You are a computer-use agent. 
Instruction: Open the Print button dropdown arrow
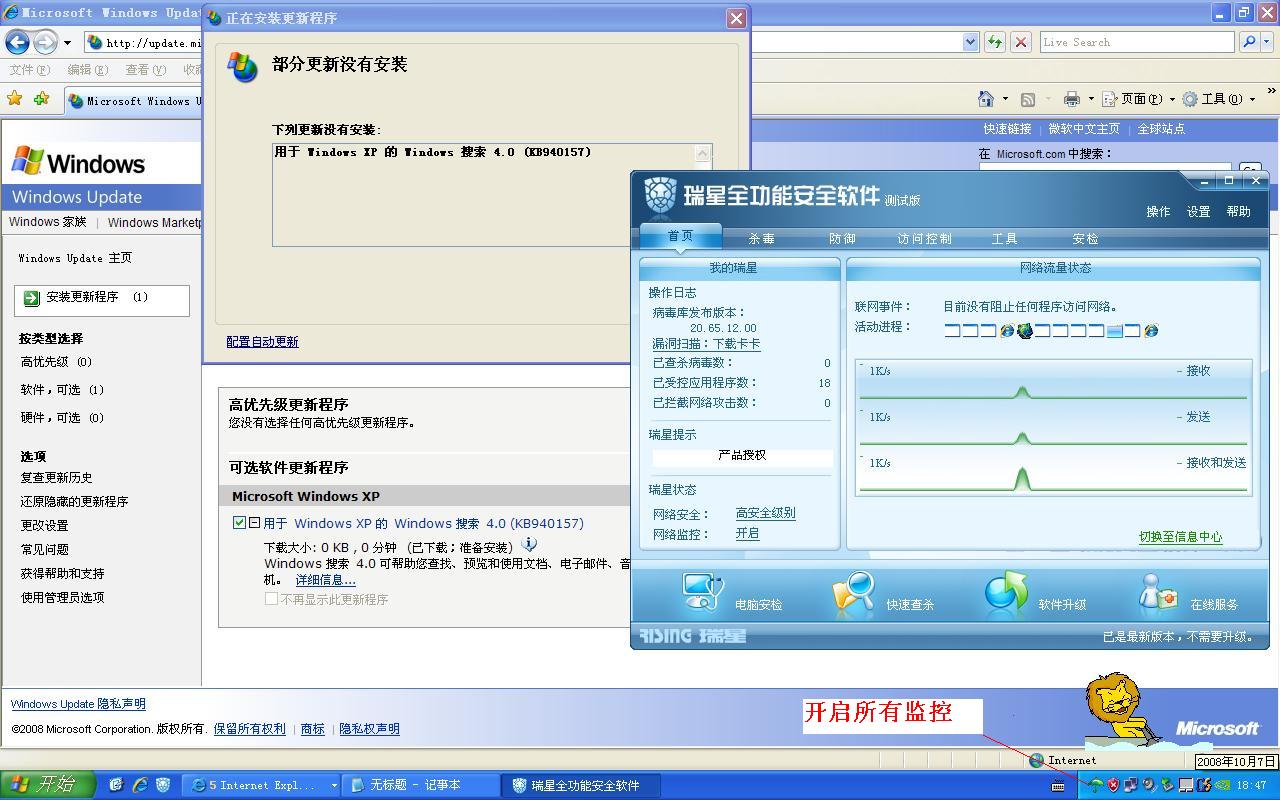pyautogui.click(x=1091, y=99)
